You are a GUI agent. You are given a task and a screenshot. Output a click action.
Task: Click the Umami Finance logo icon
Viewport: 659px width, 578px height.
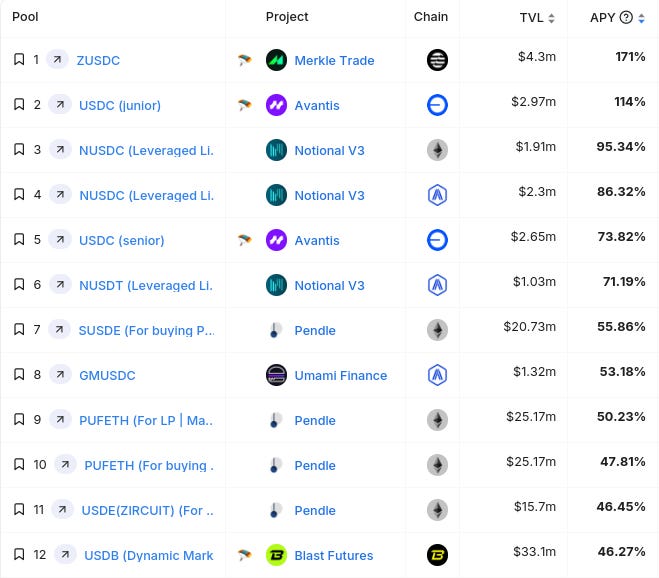coord(276,375)
